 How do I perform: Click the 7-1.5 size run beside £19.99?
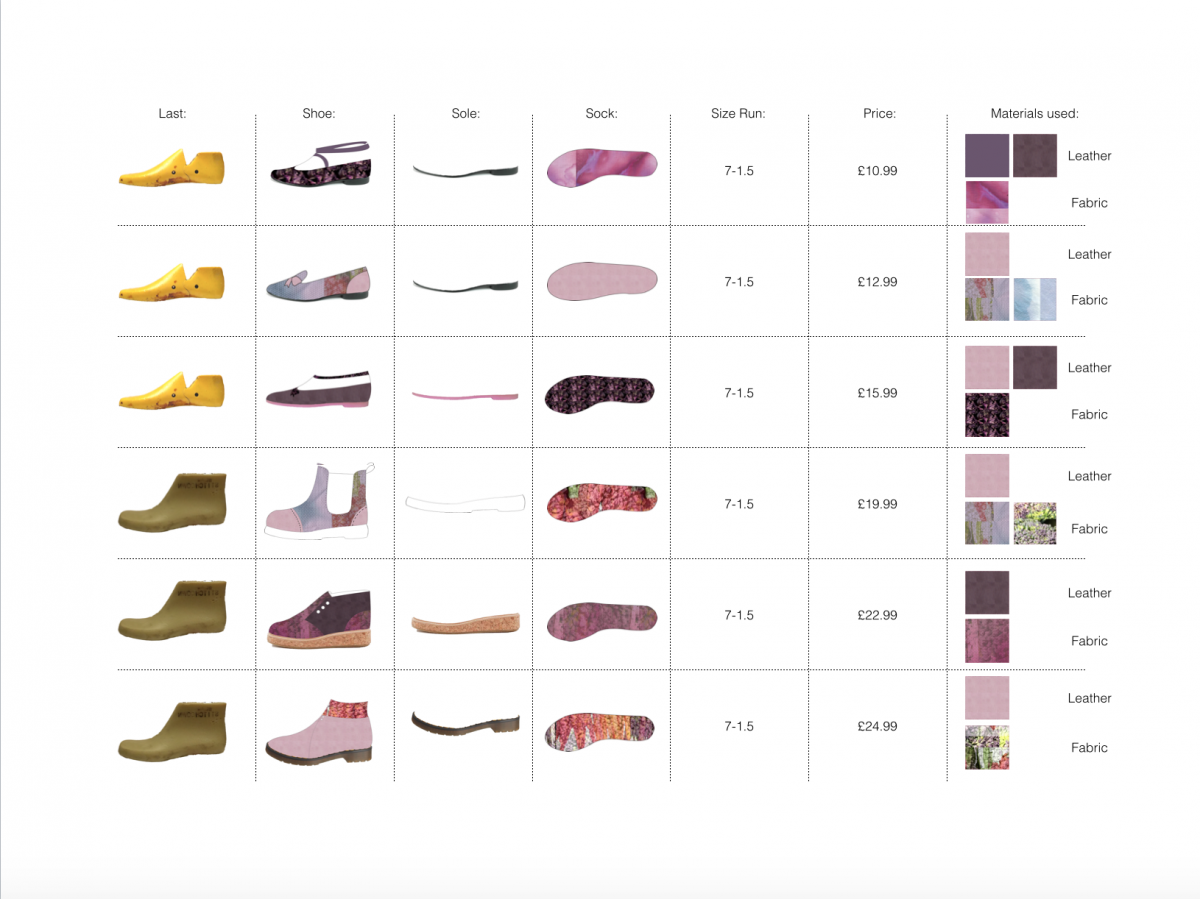click(x=739, y=504)
